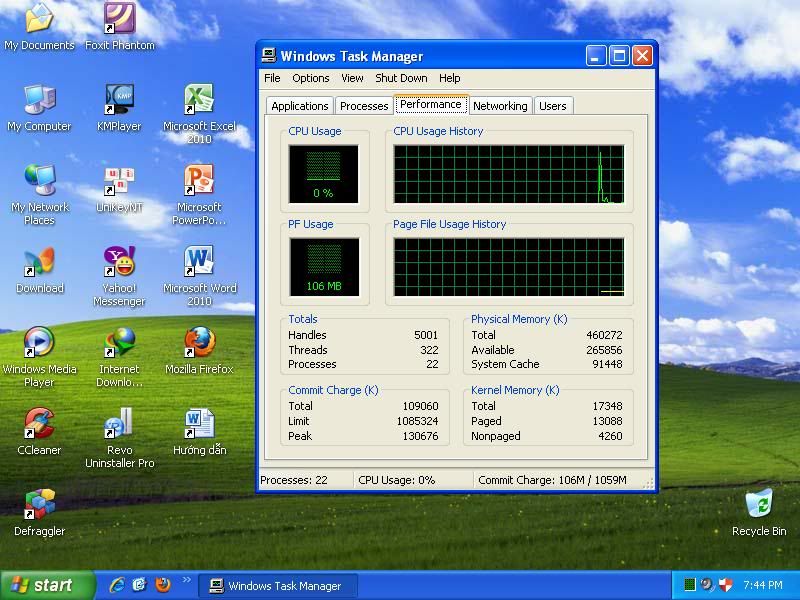The image size is (800, 600).
Task: Click the speaker volume tray icon
Action: click(707, 585)
